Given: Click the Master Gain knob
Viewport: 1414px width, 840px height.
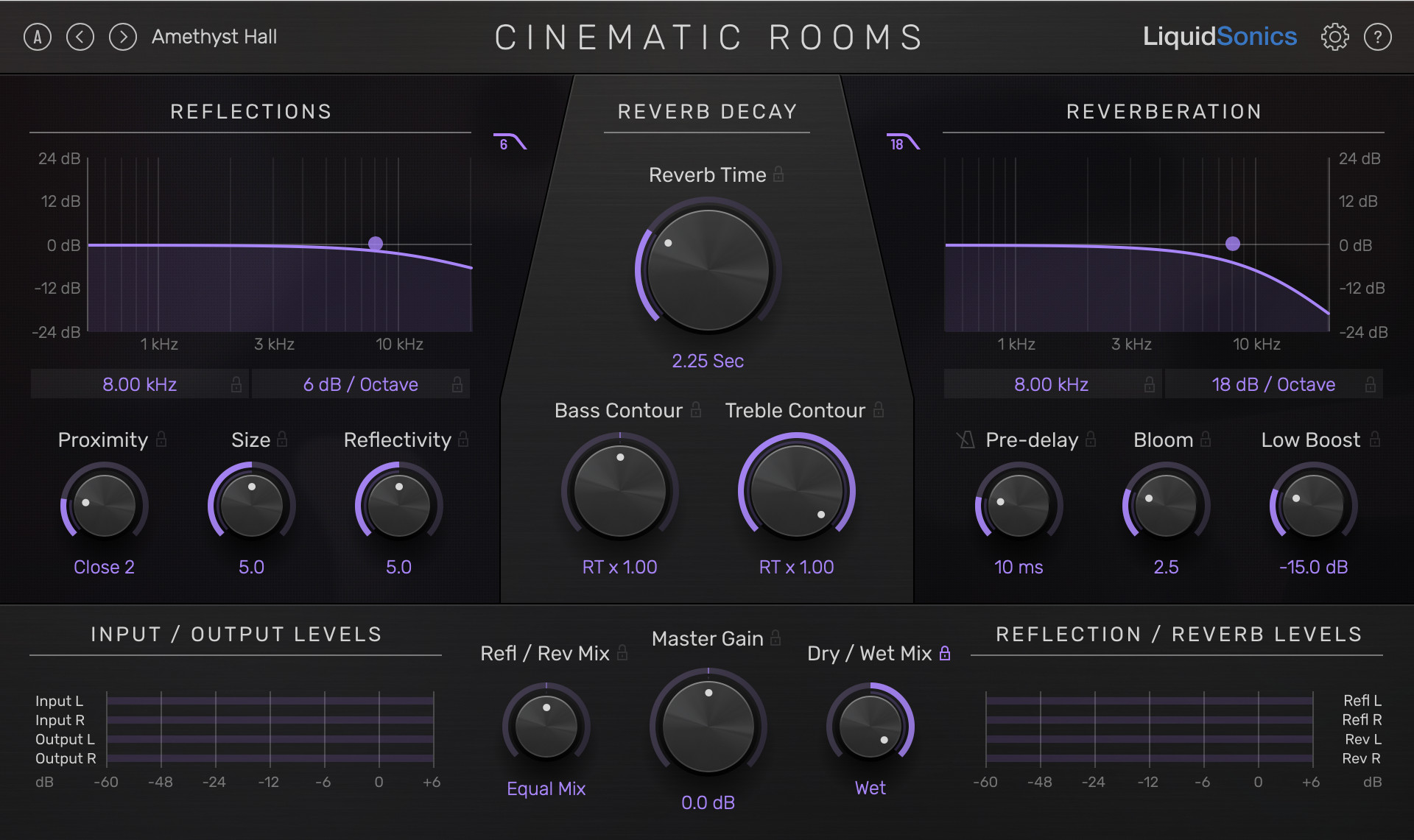Looking at the screenshot, I should point(708,727).
